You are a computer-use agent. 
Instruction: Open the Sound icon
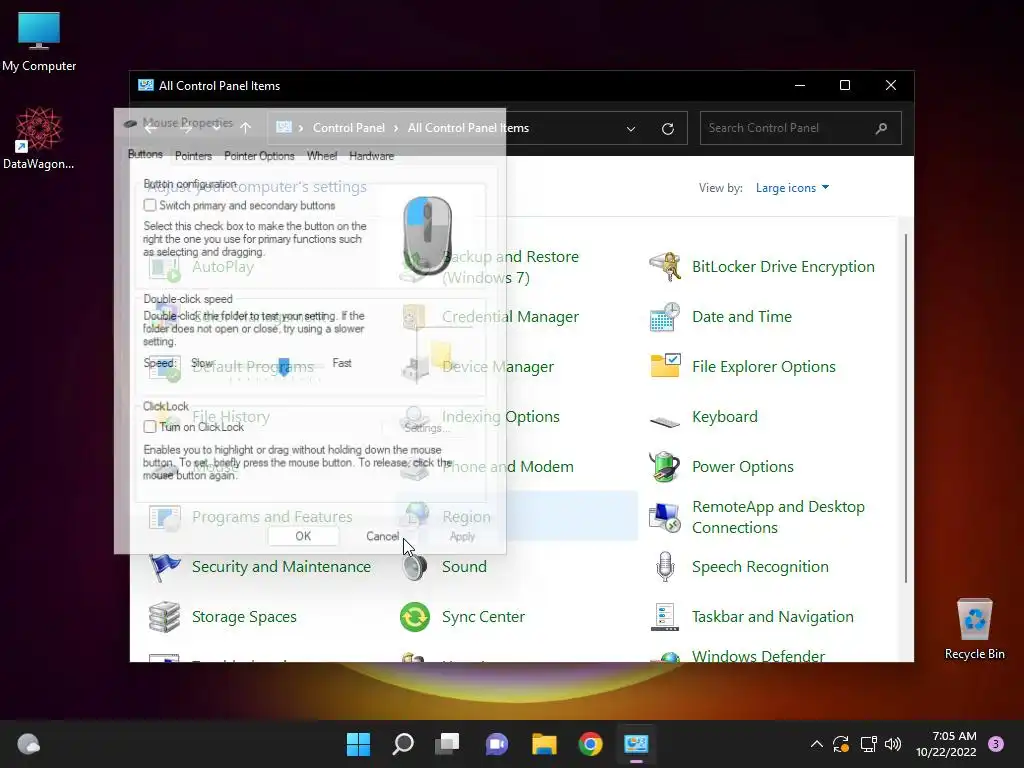(x=415, y=567)
